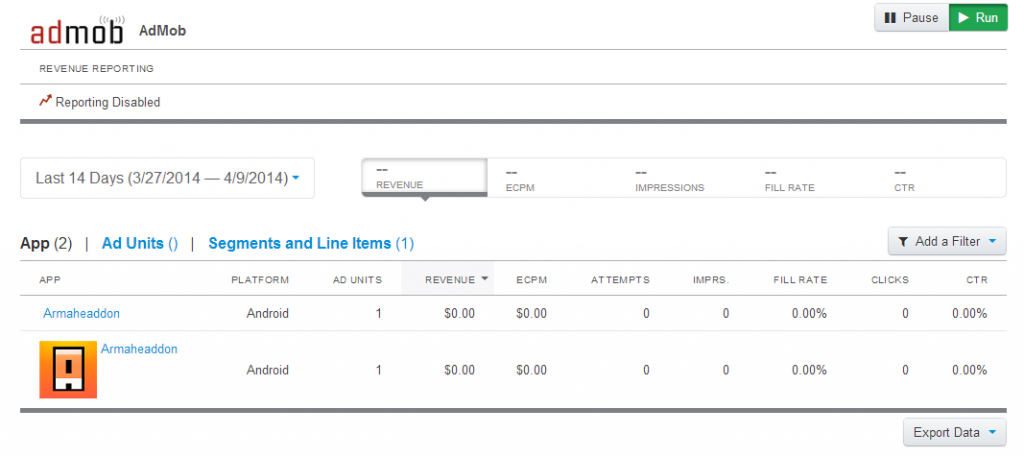The height and width of the screenshot is (456, 1024).
Task: Pause the network with the Pause button
Action: 911,18
